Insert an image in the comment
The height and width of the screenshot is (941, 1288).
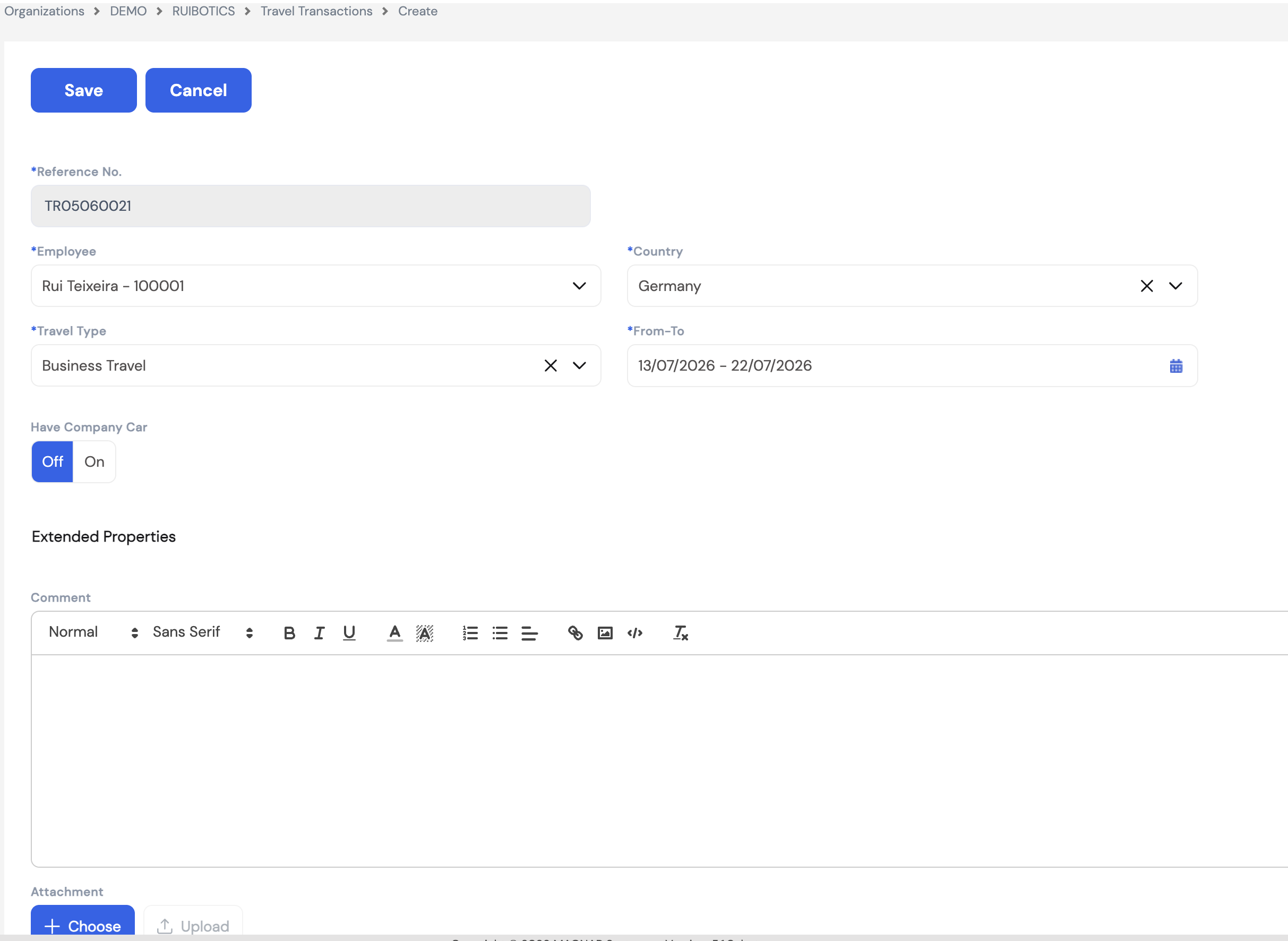click(605, 633)
